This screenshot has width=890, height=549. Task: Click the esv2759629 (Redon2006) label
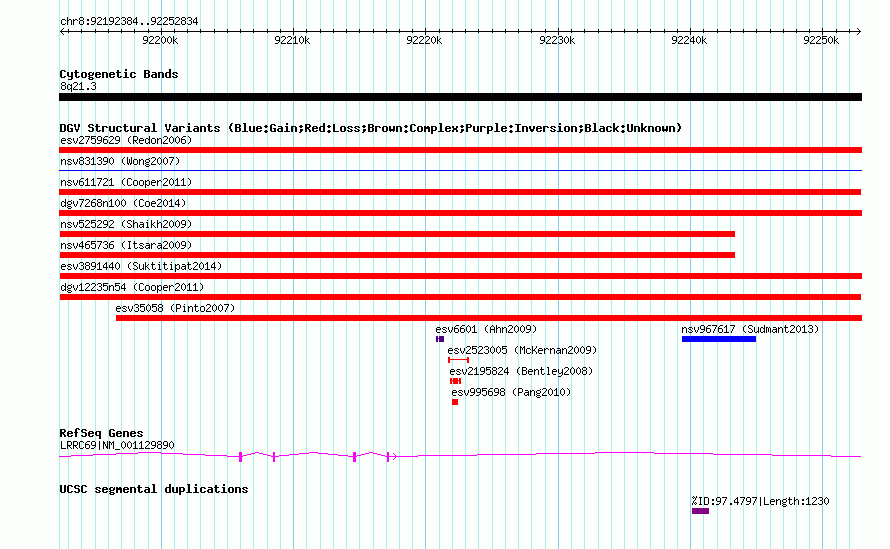[x=126, y=140]
